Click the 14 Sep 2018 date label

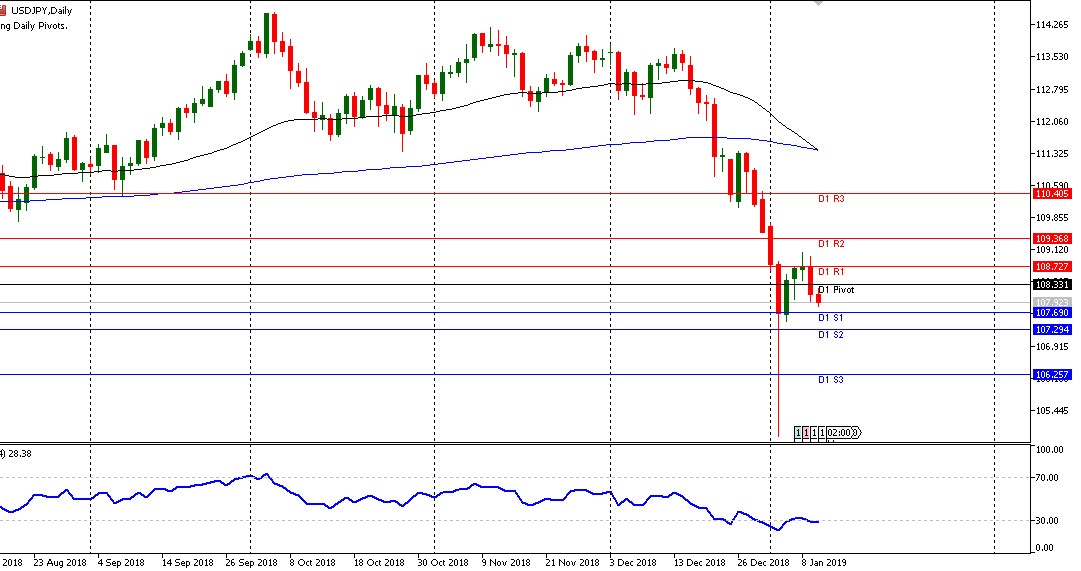[188, 563]
